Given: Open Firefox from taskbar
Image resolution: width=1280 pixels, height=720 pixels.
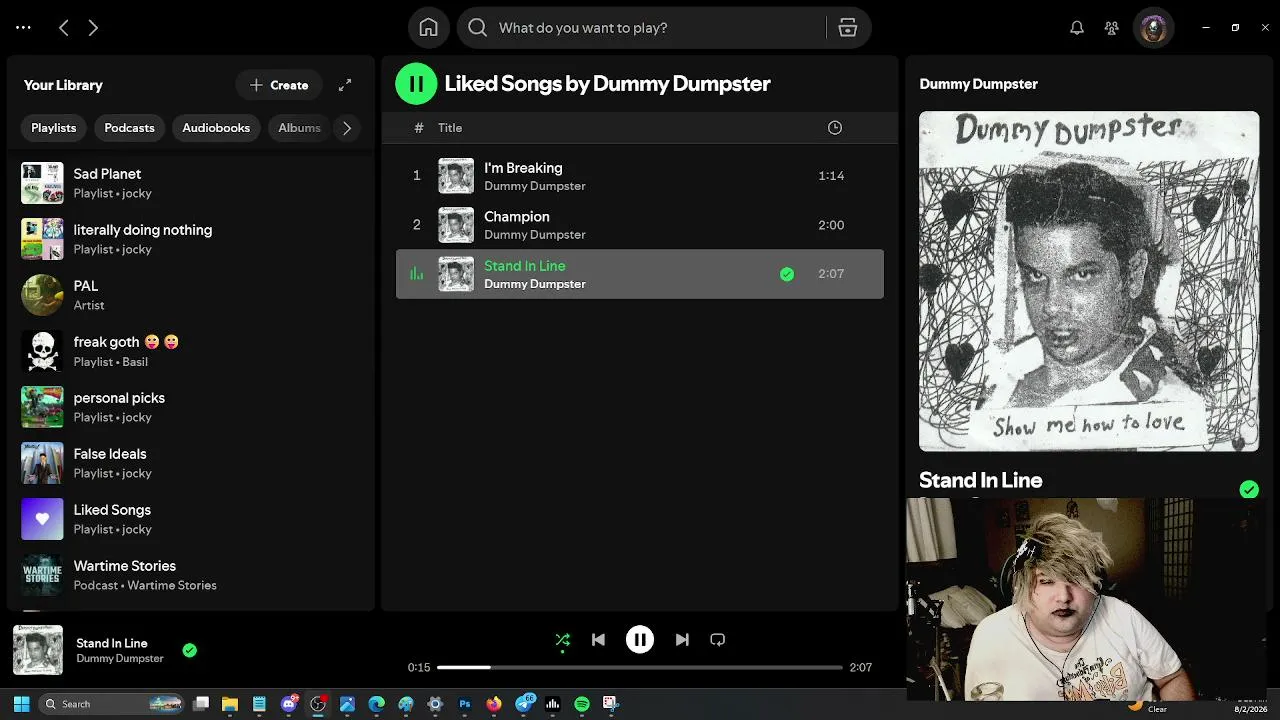Looking at the screenshot, I should (494, 704).
